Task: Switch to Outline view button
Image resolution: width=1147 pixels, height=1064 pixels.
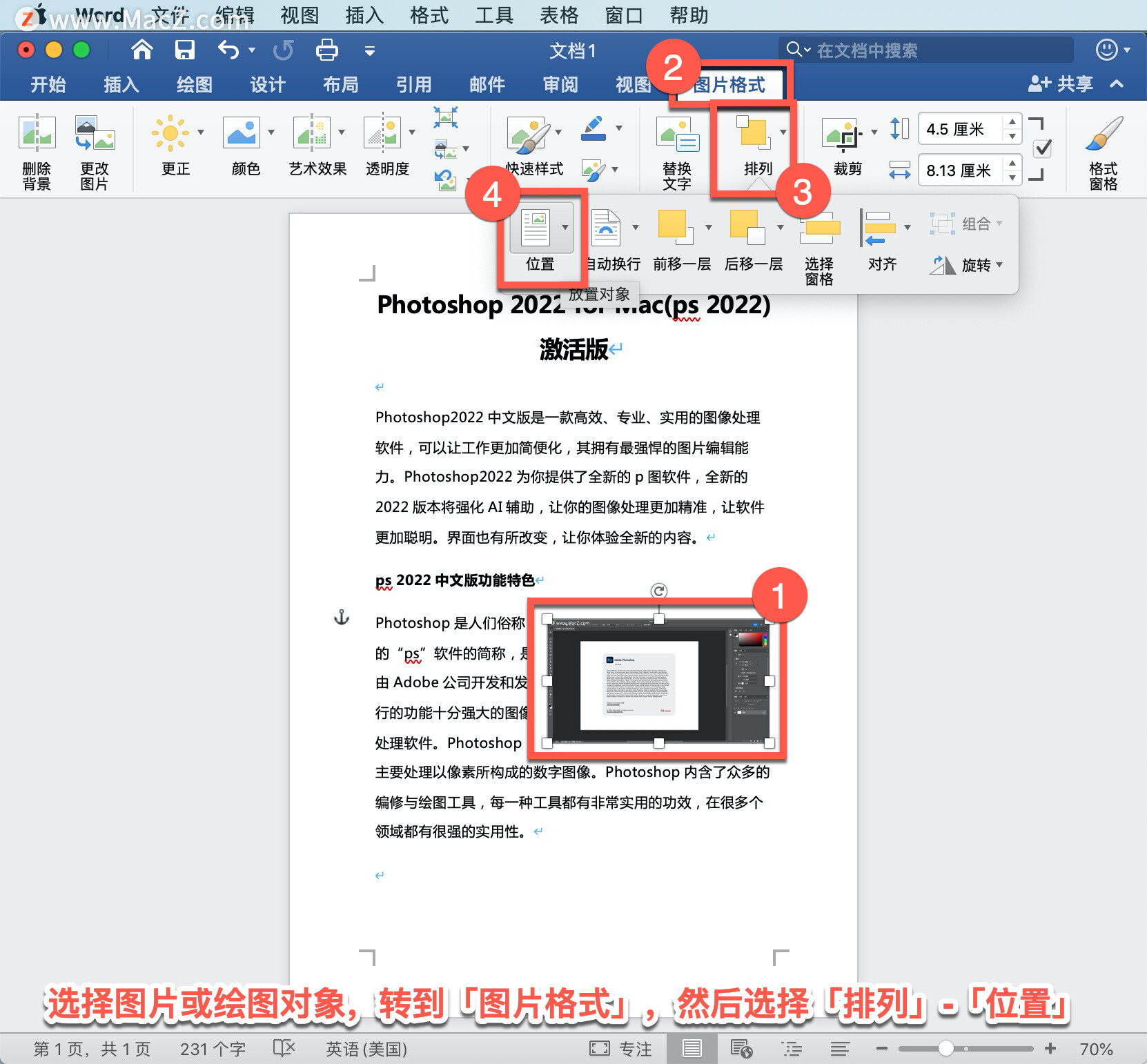Action: click(x=792, y=1049)
